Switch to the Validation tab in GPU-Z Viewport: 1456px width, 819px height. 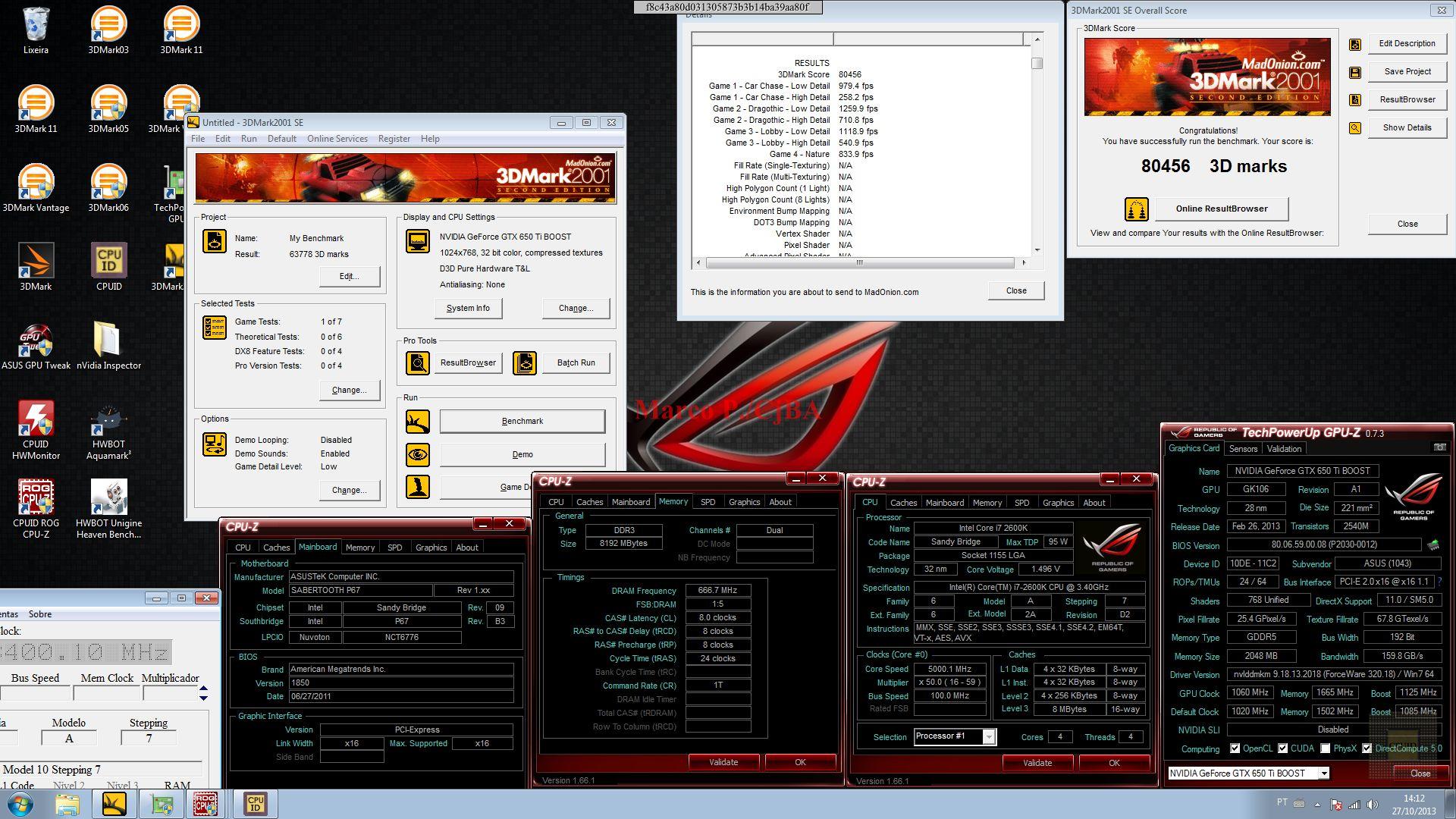[x=1284, y=449]
